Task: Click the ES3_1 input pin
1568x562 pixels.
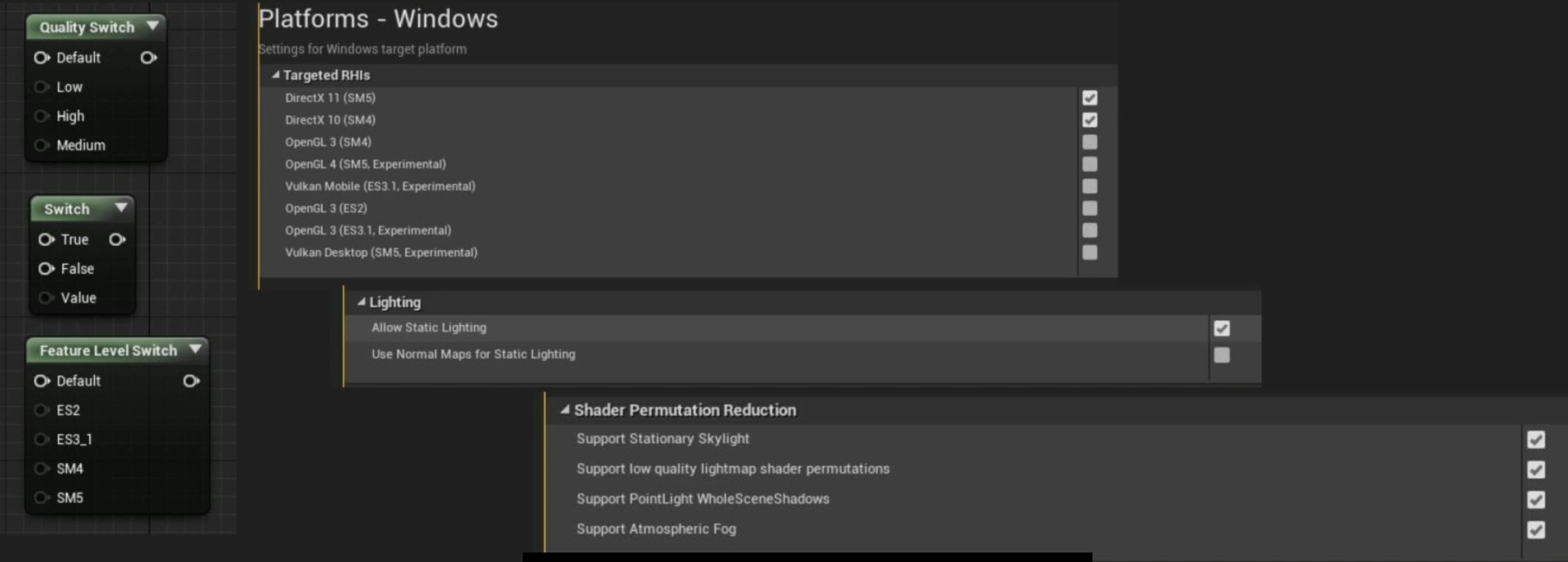Action: (x=42, y=440)
